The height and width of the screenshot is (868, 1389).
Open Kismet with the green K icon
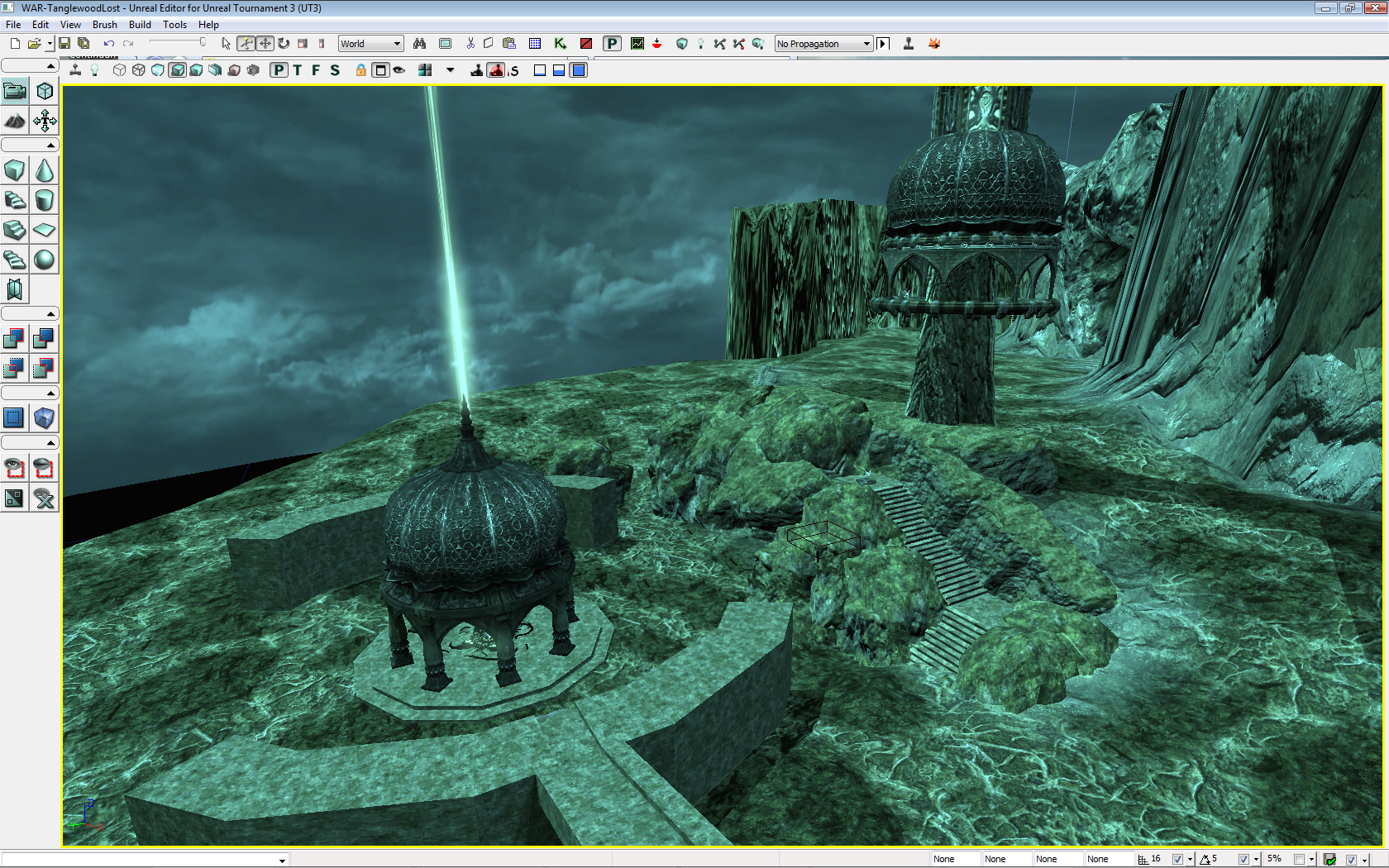561,44
